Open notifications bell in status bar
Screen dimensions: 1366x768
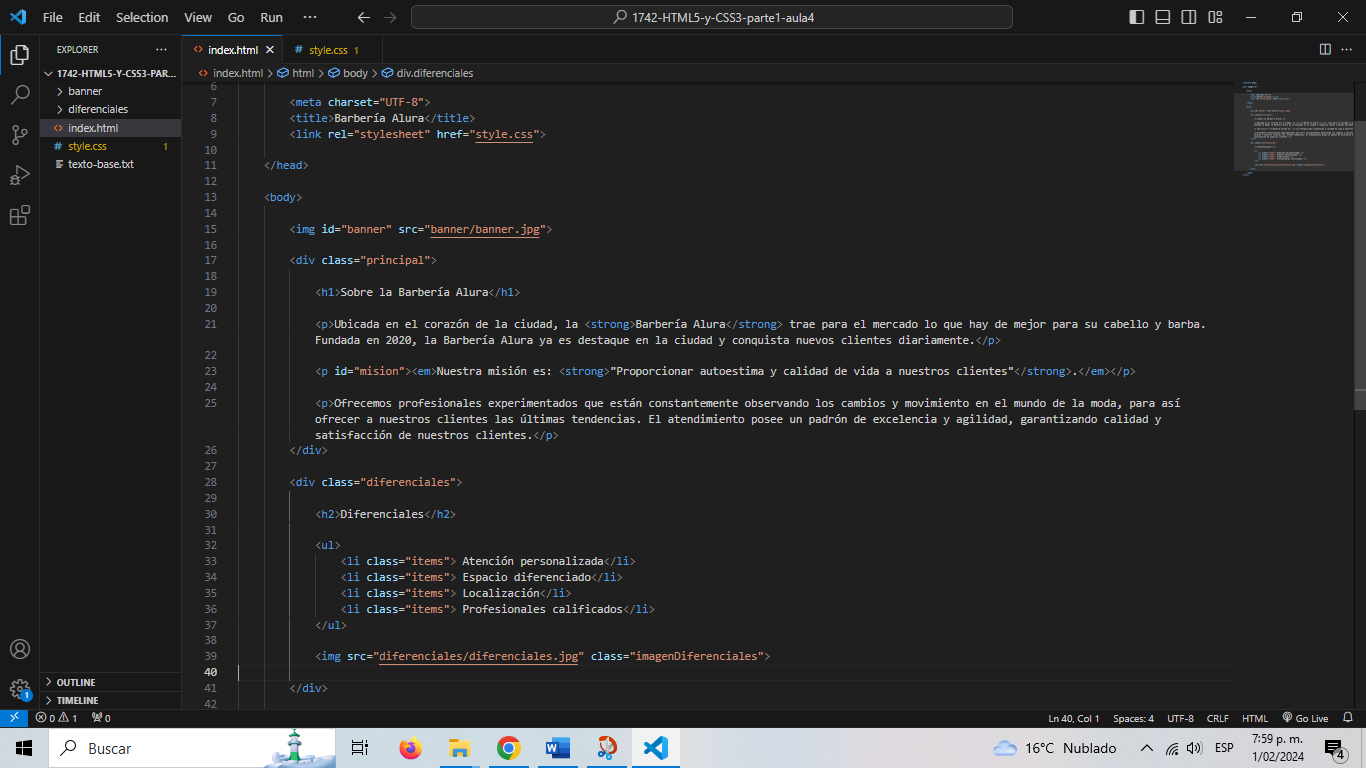point(1348,718)
